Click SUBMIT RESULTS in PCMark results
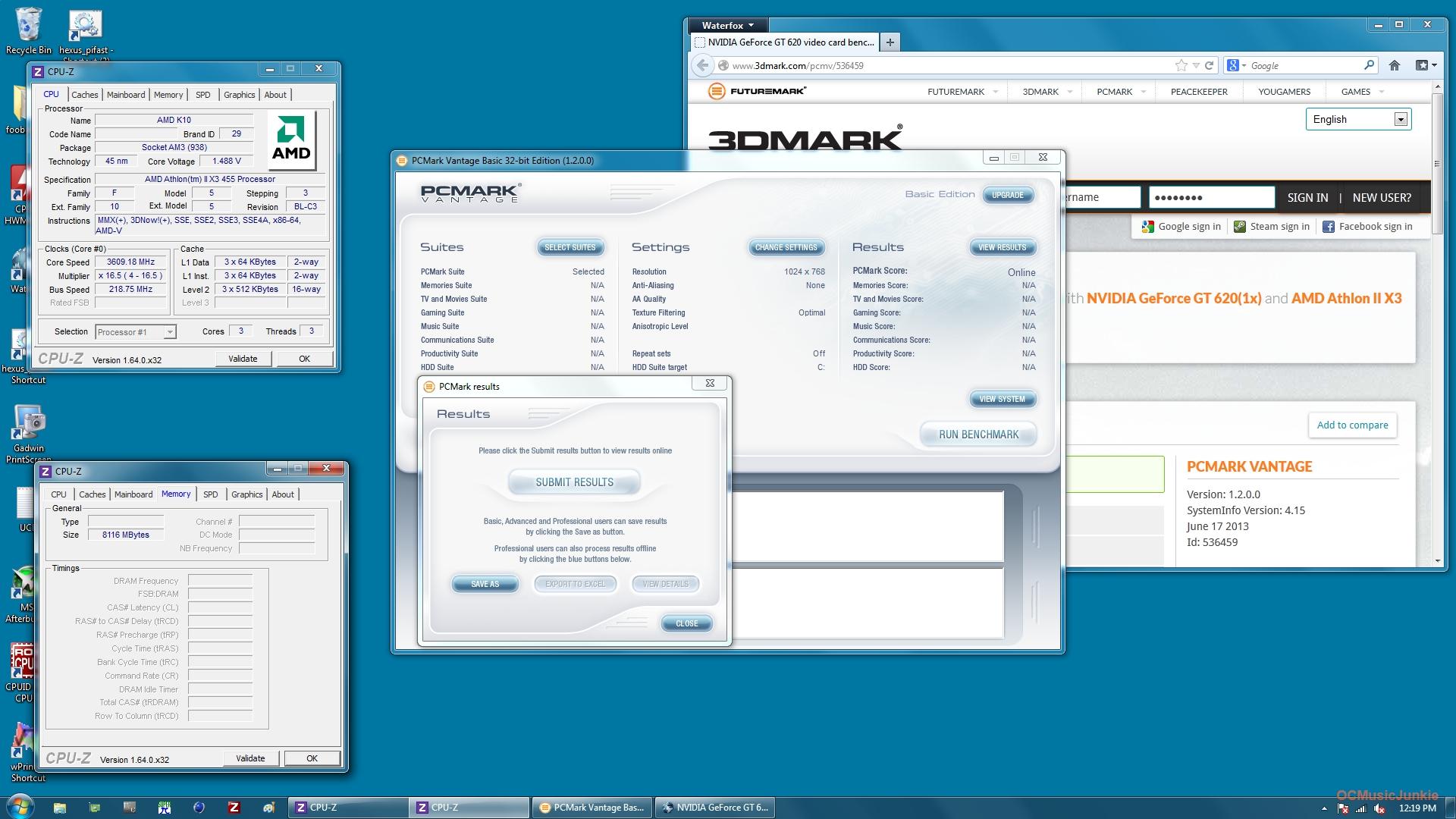The height and width of the screenshot is (819, 1456). click(574, 482)
